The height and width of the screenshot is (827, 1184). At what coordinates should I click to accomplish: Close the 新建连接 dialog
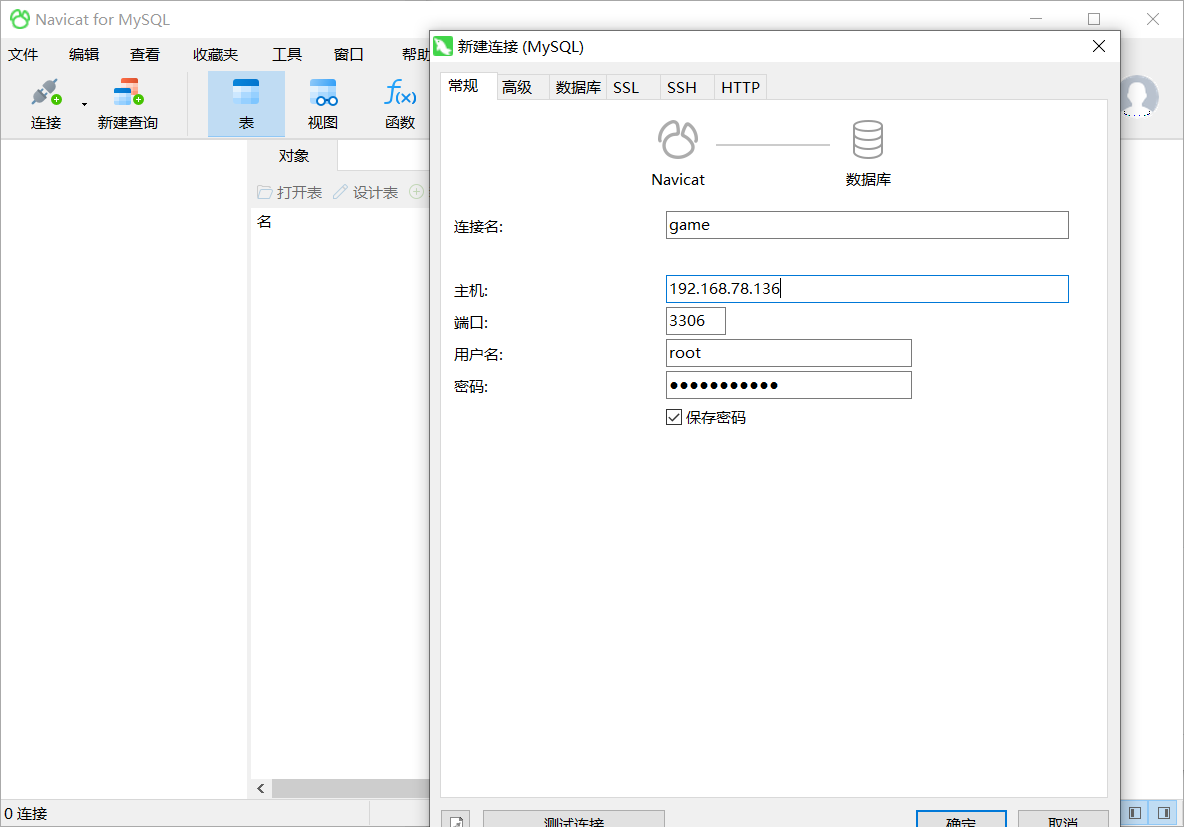(1099, 46)
